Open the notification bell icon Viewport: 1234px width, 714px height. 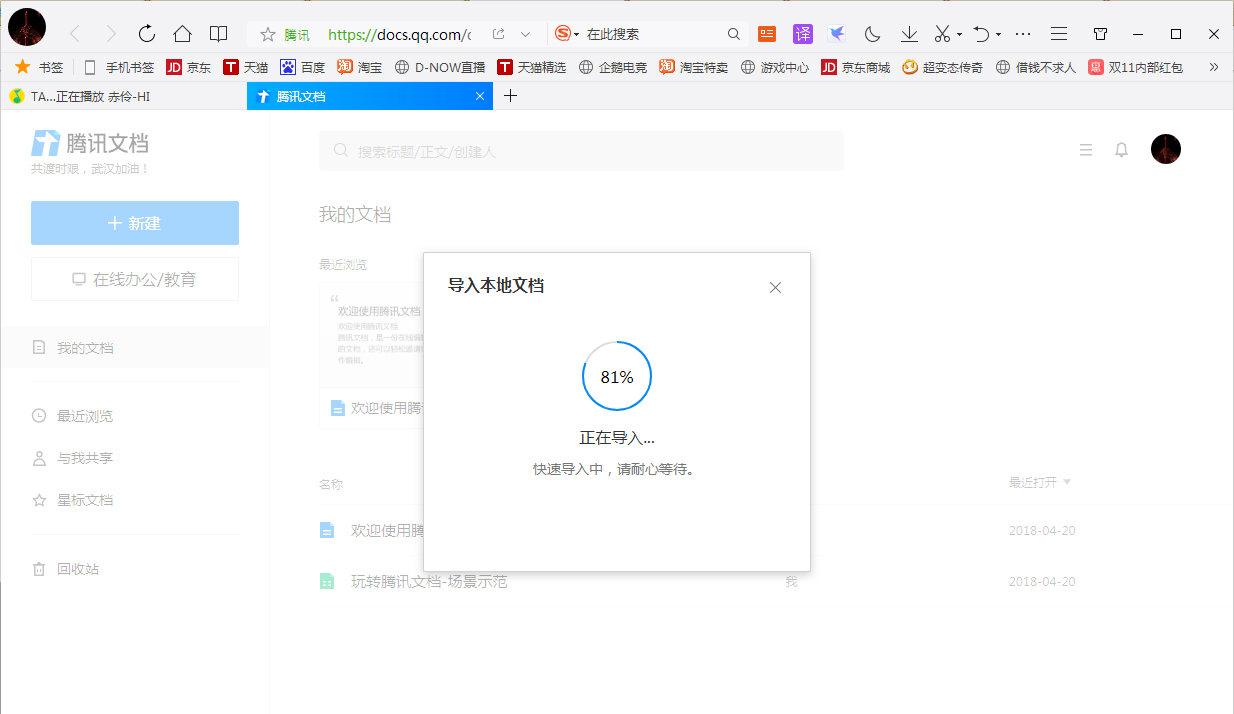coord(1121,149)
